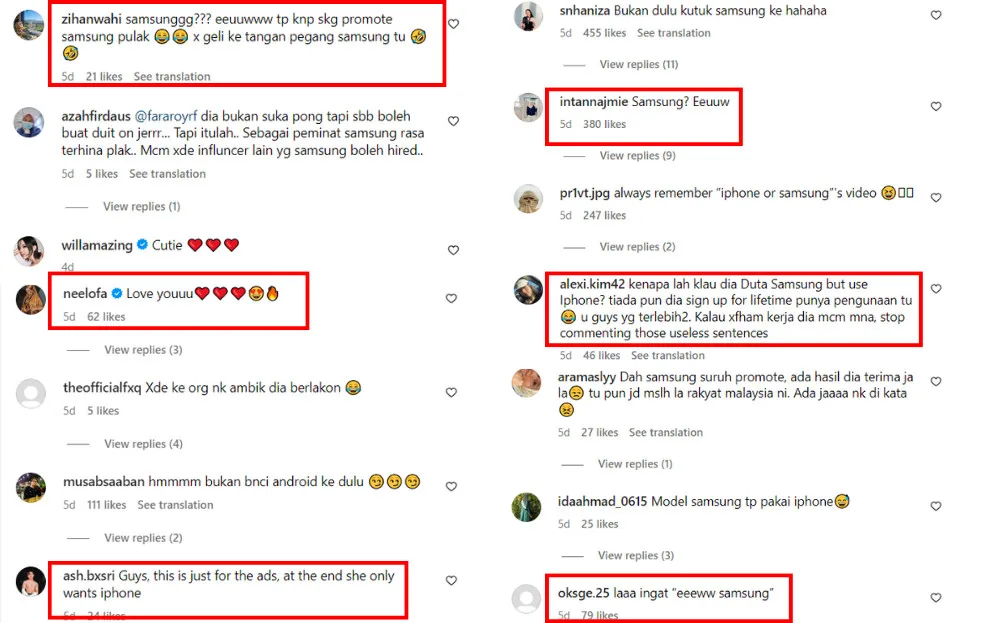Like neelofa's Love youuu comment

pos(452,298)
